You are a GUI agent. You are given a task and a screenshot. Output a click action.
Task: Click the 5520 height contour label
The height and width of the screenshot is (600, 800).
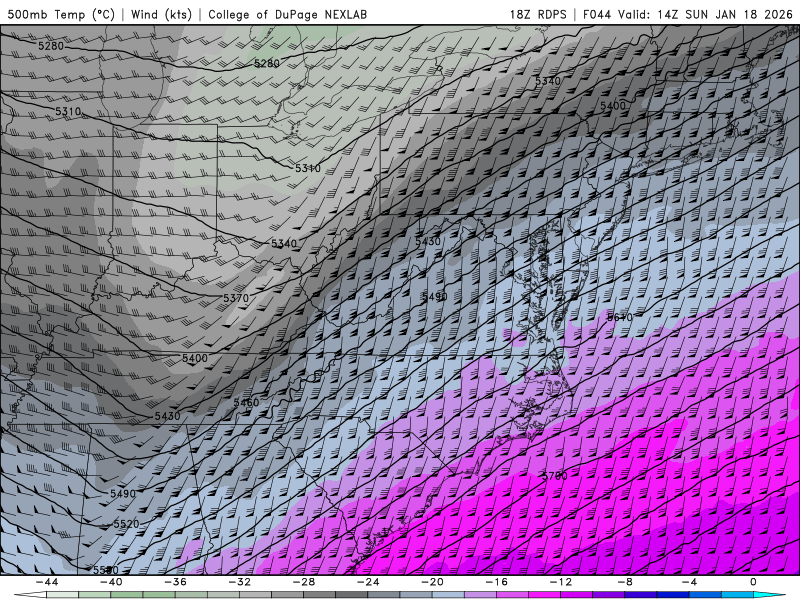click(126, 524)
